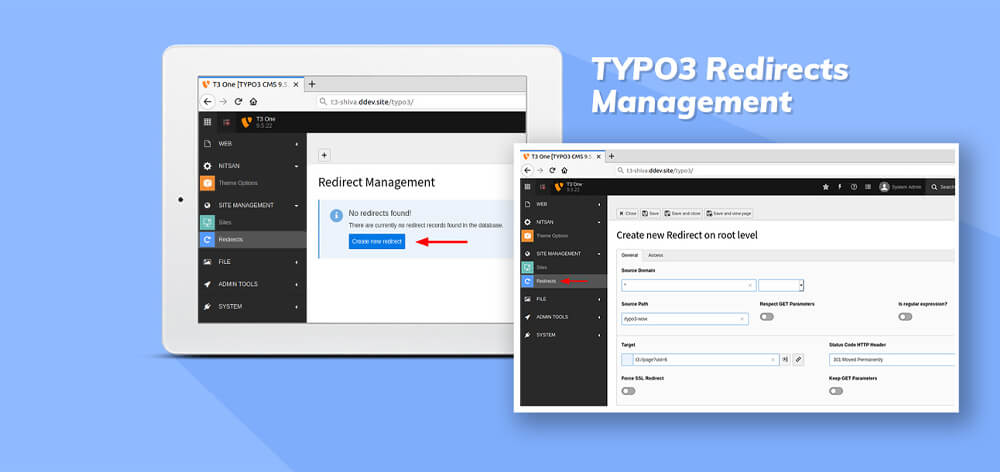
Task: Click the Create new redirect button
Action: click(377, 242)
